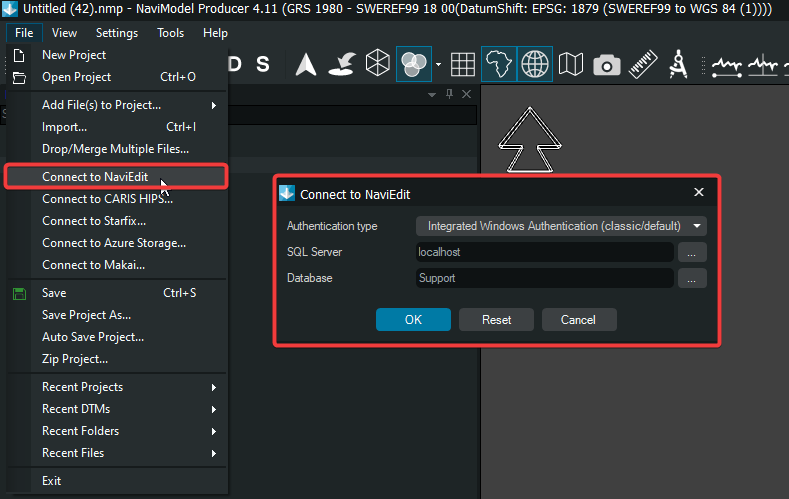Click the NaviModel app icon in title bar
The image size is (789, 499).
point(10,9)
